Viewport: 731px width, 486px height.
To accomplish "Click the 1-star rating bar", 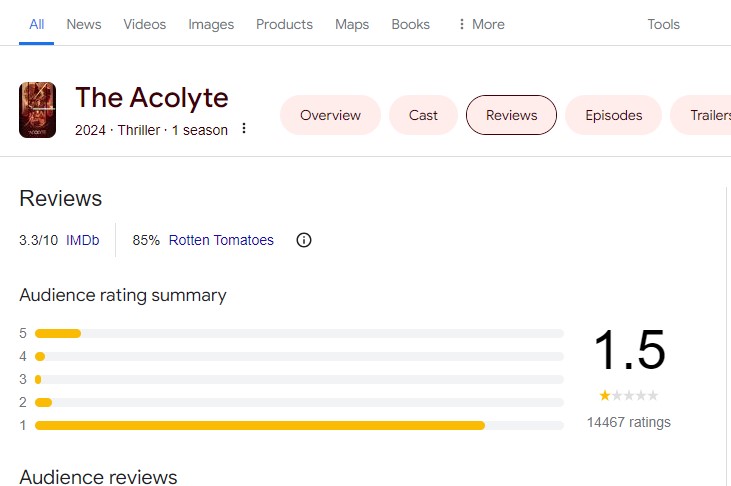I will click(x=299, y=425).
